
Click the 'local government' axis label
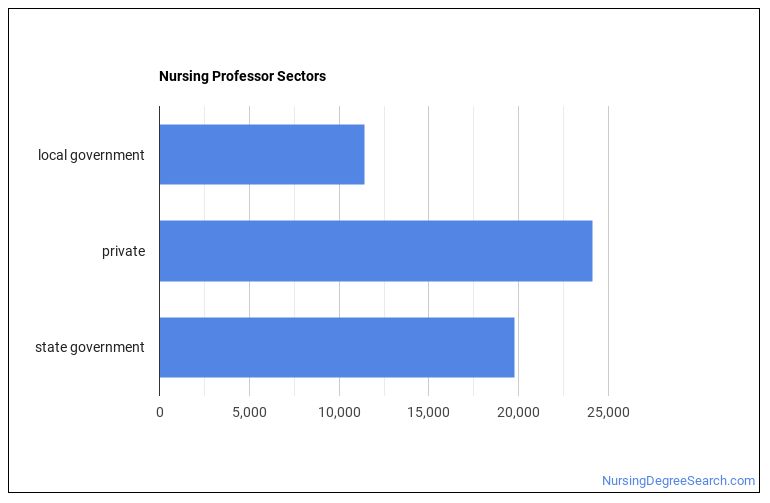coord(91,155)
